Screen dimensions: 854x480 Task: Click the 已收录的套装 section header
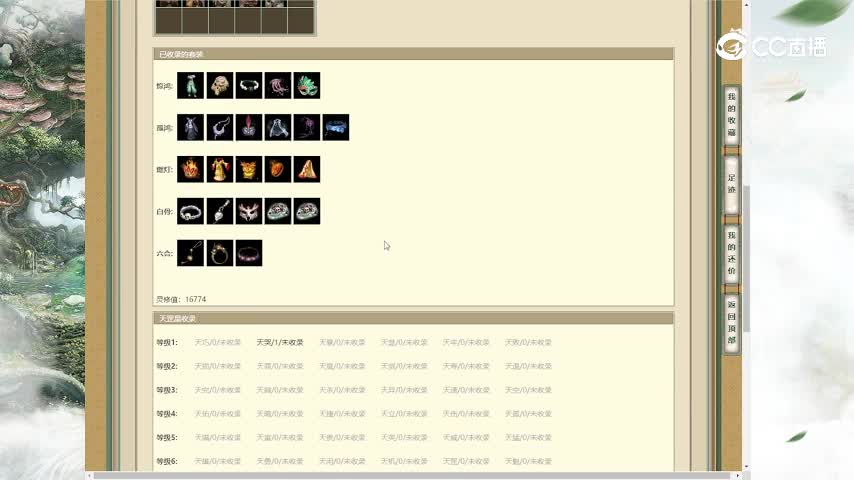tap(413, 54)
